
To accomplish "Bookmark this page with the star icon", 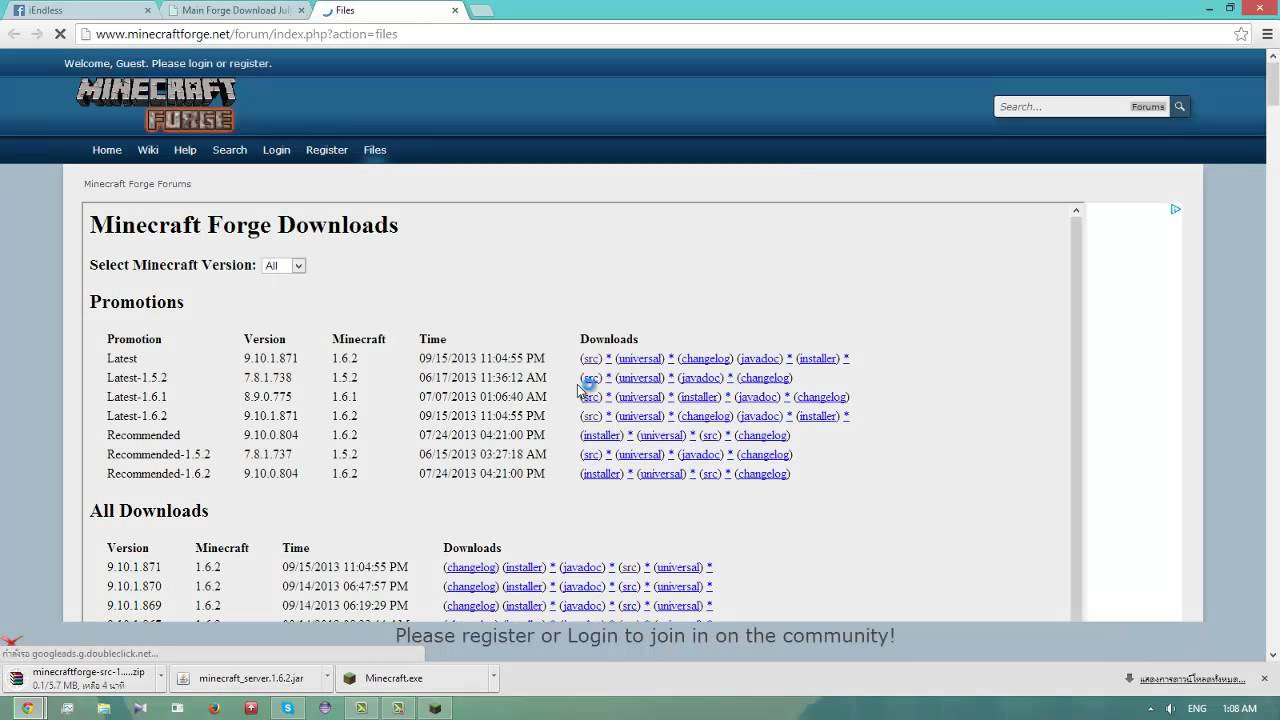I will tap(1241, 34).
